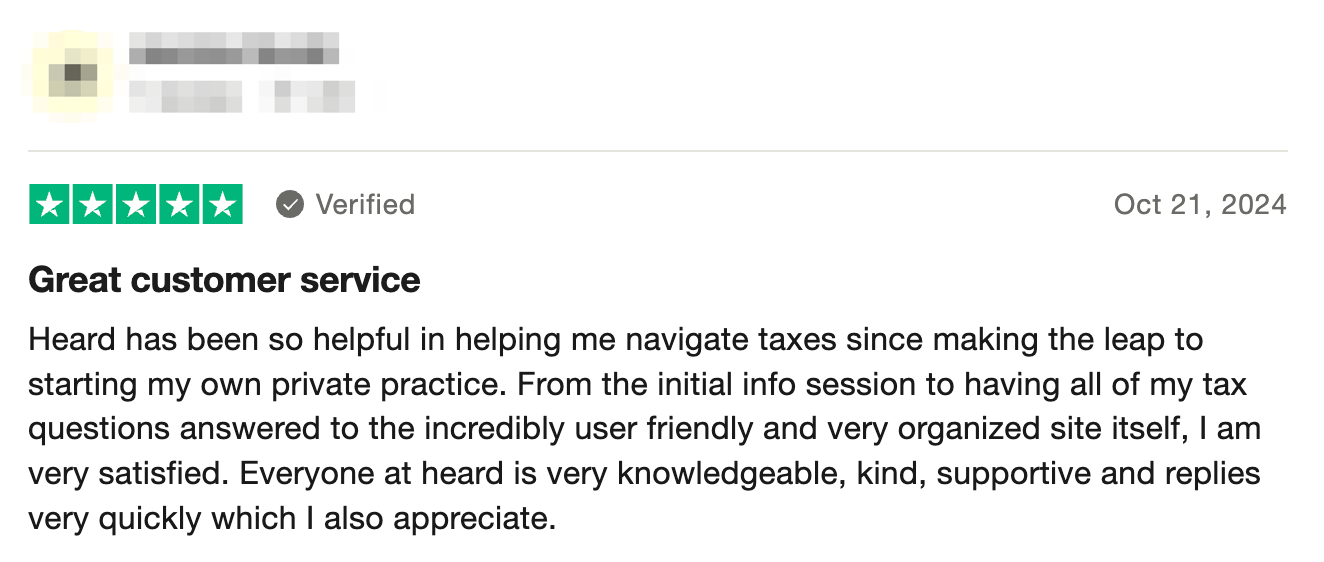
Task: Click the second blurred detail under reviewer name
Action: tap(307, 96)
